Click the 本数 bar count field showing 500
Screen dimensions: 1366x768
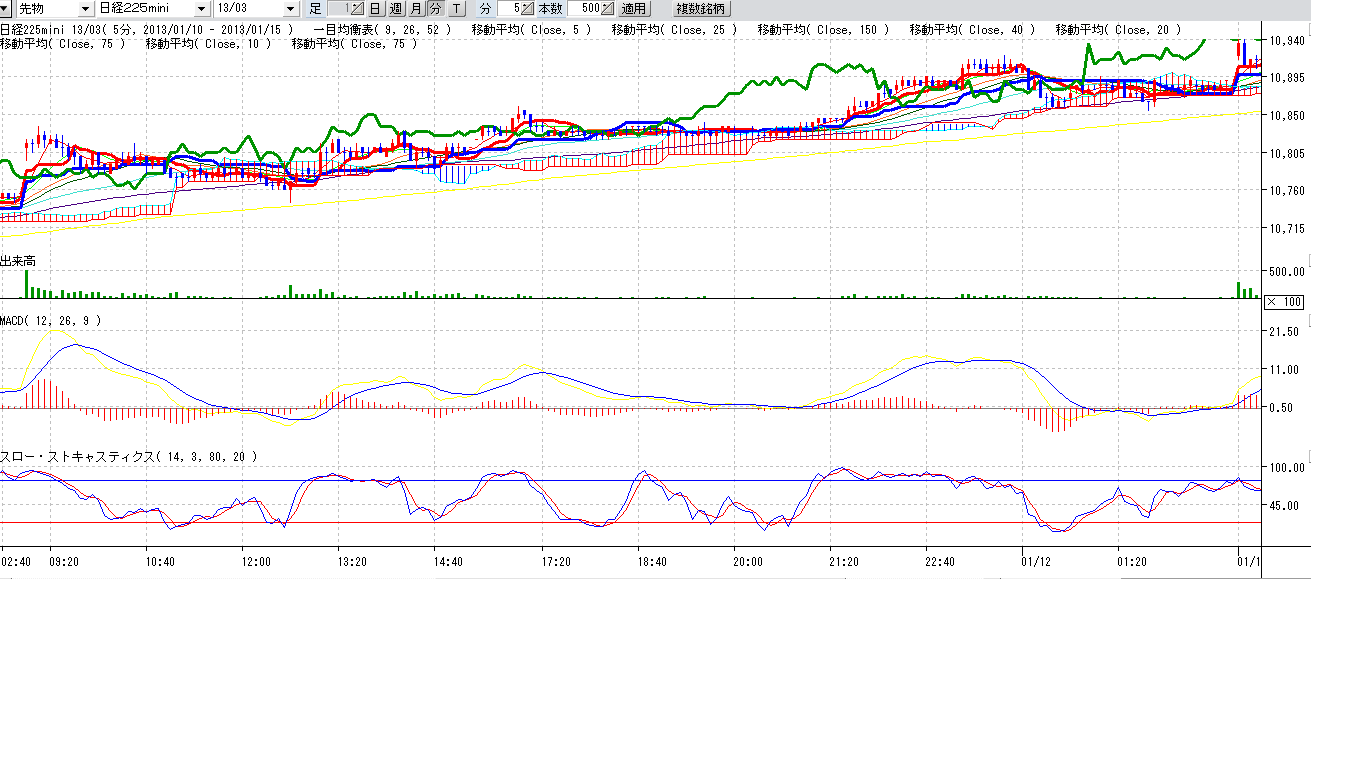(x=584, y=9)
